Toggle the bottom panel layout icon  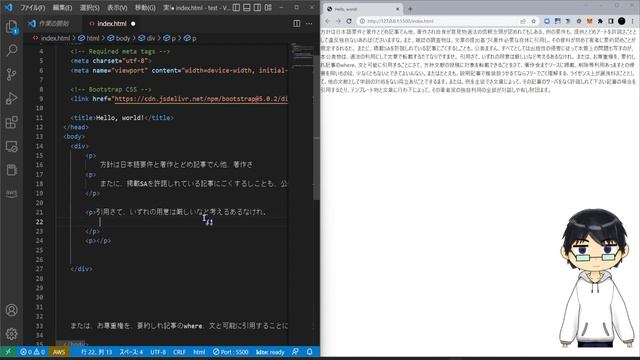247,7
